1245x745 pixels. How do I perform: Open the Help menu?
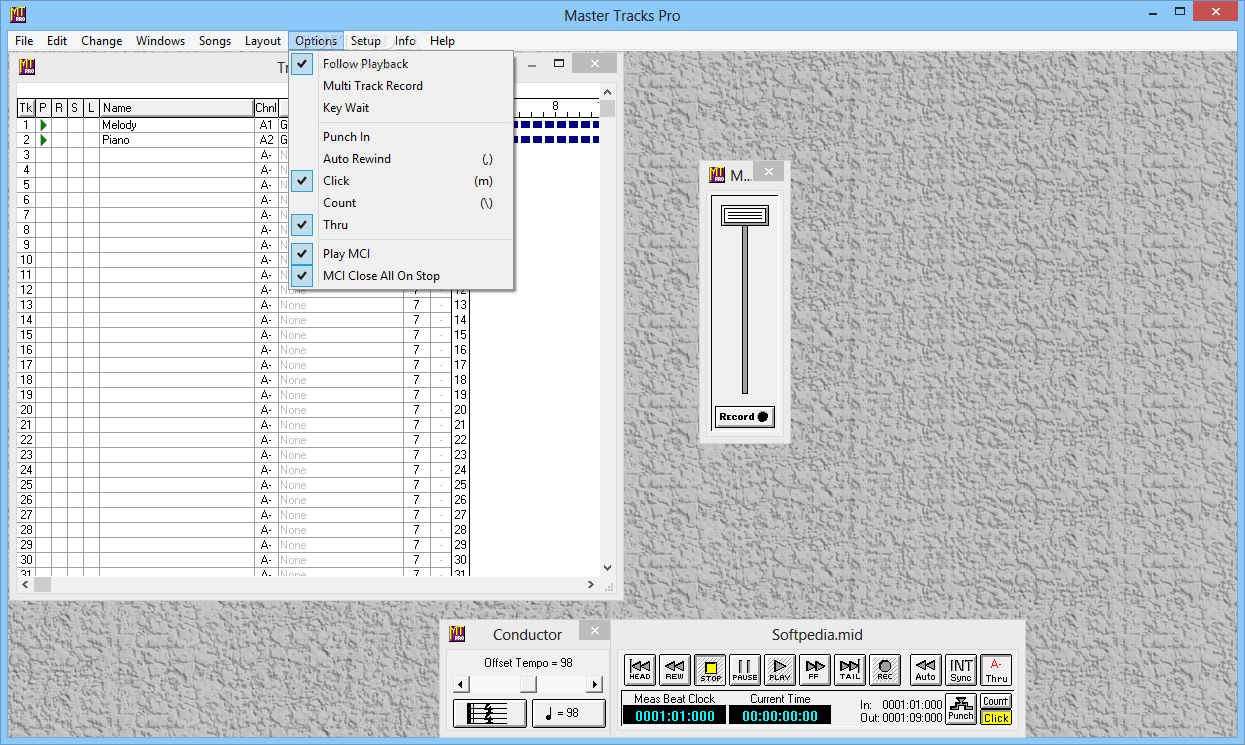(442, 41)
